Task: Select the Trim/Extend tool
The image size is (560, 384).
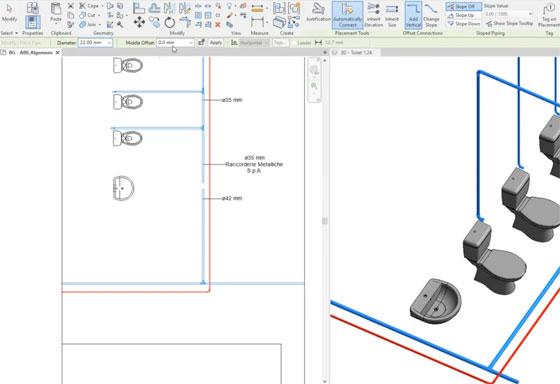Action: click(x=185, y=21)
